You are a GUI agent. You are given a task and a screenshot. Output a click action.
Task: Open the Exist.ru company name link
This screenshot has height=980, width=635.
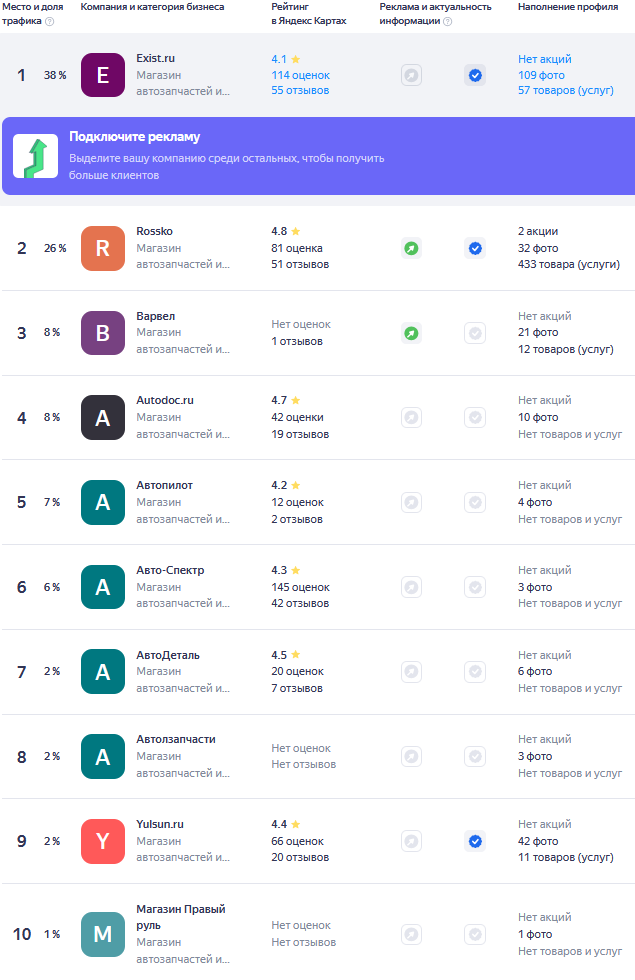(x=155, y=58)
